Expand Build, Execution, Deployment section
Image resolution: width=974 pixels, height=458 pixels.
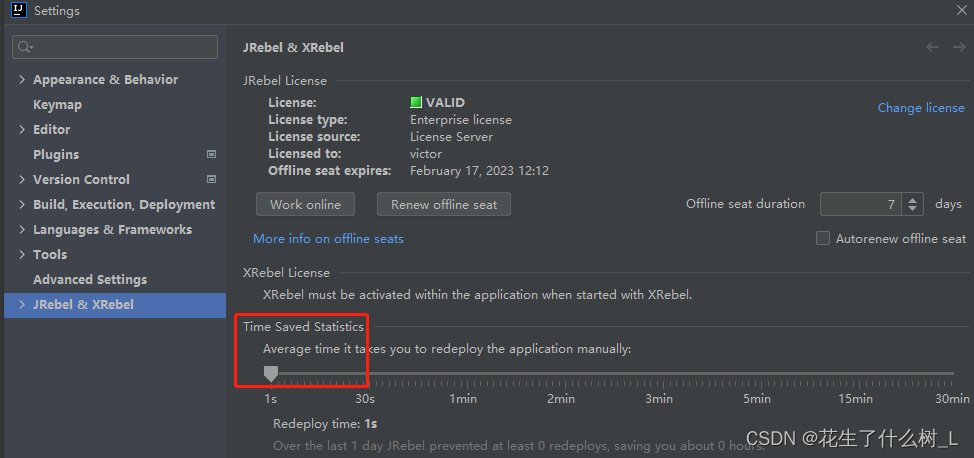click(23, 204)
